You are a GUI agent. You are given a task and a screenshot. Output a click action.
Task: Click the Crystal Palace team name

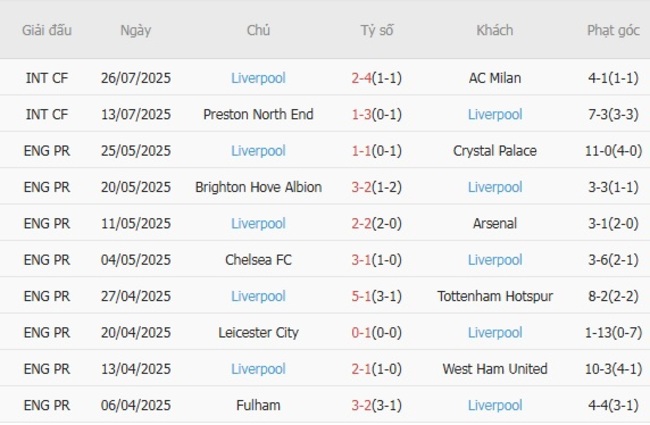[494, 151]
